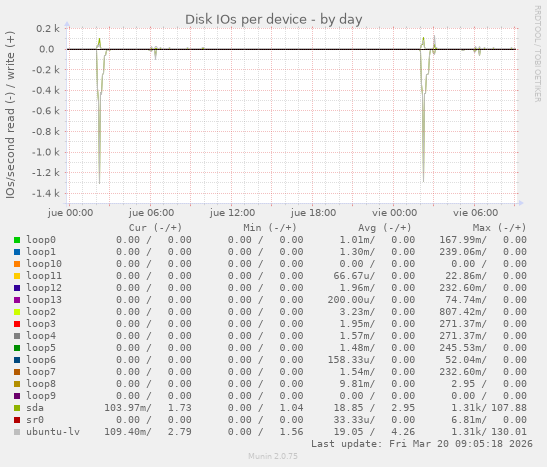The width and height of the screenshot is (547, 467).
Task: Click the Avg (-/+) column header
Action: tap(385, 228)
